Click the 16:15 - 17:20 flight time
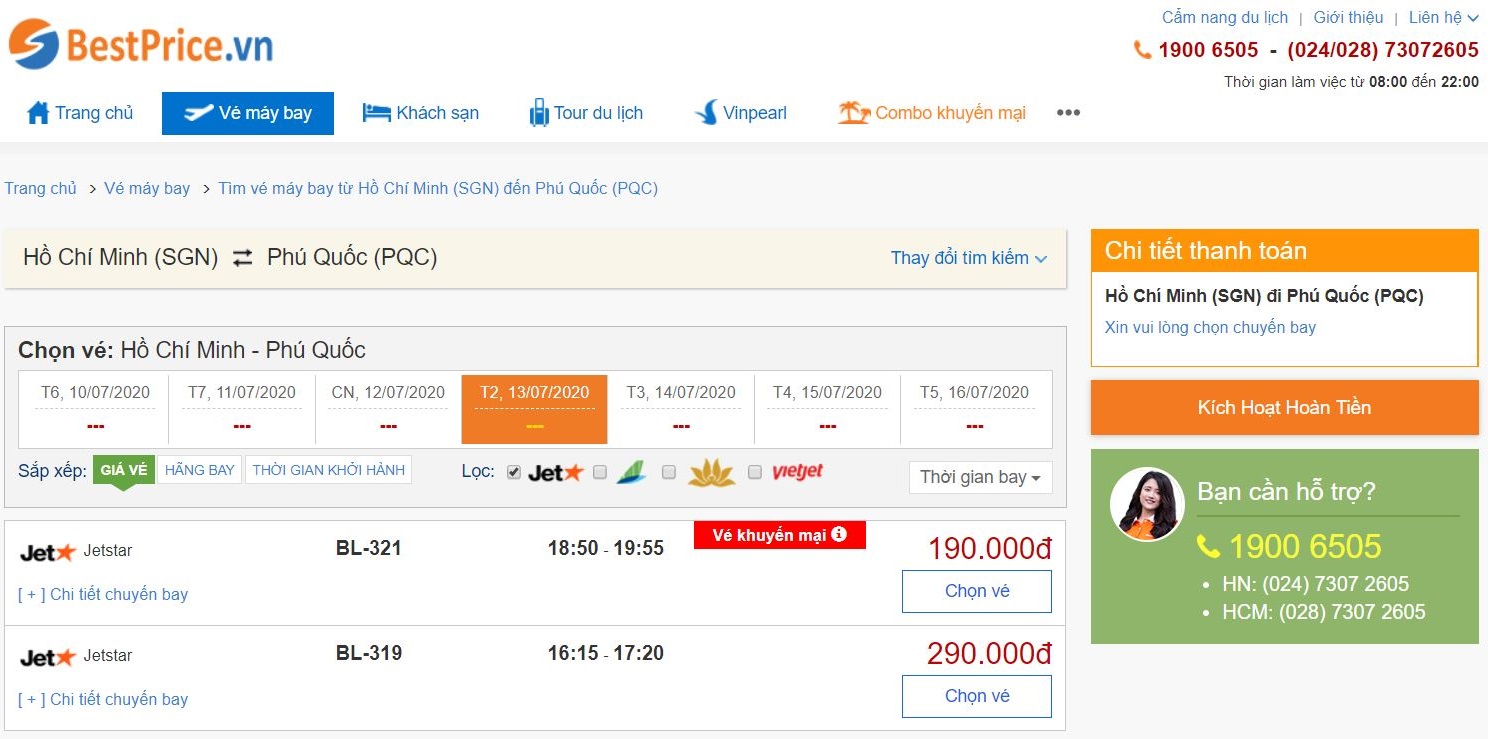Viewport: 1488px width, 739px height. coord(606,653)
